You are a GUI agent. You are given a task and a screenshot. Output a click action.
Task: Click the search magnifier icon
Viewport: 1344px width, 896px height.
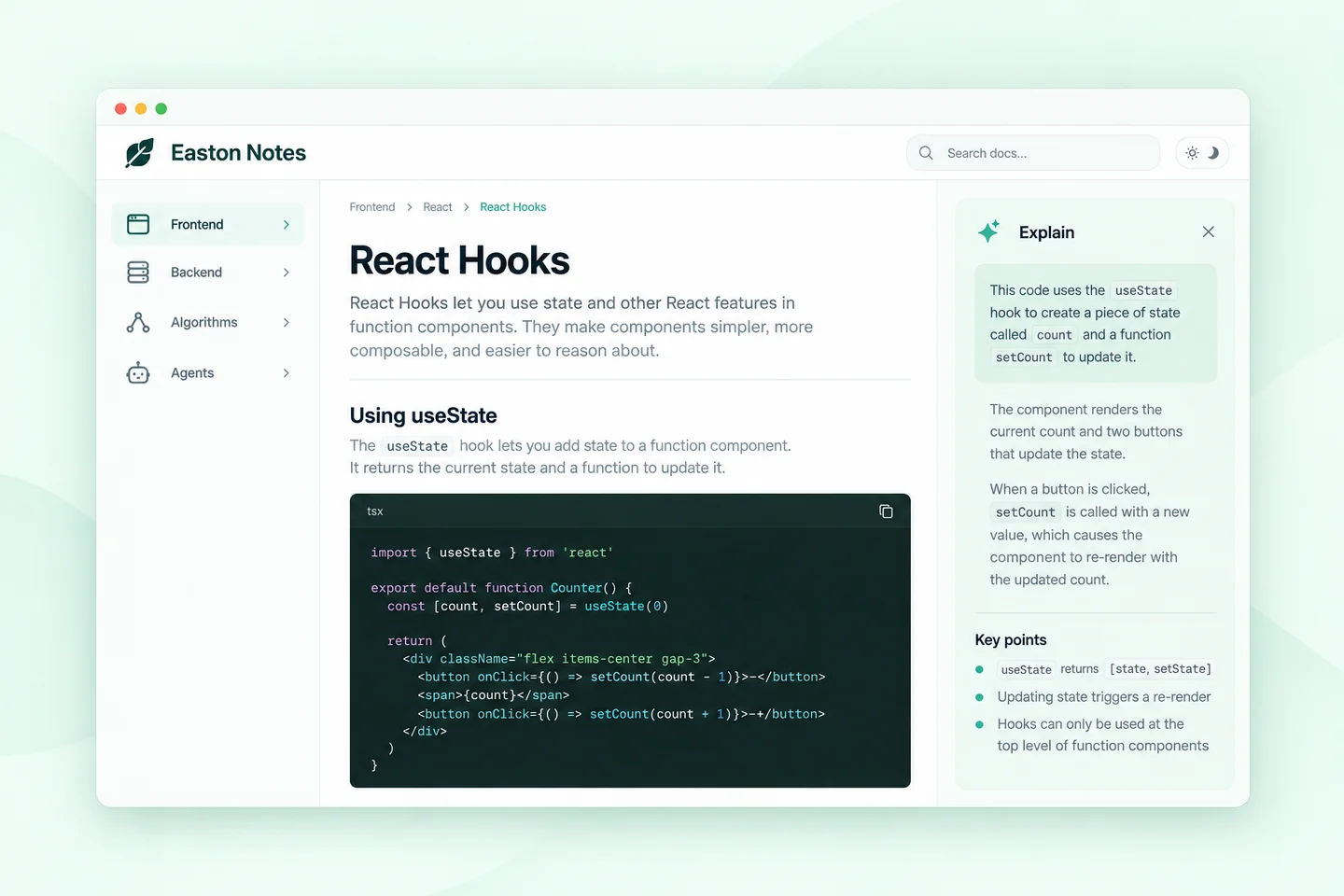926,153
